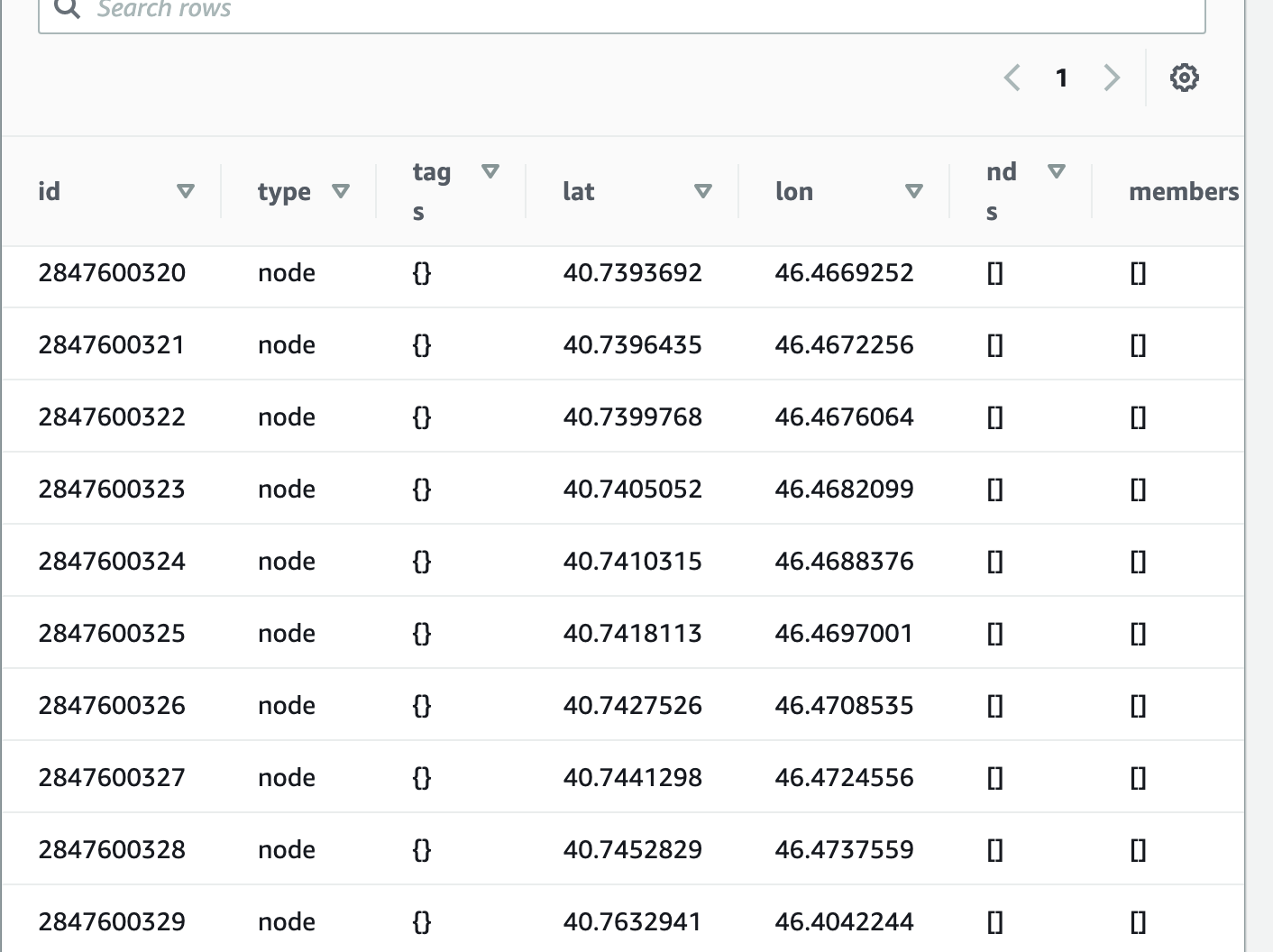This screenshot has width=1273, height=952.
Task: Sort by id column arrow
Action: [186, 191]
